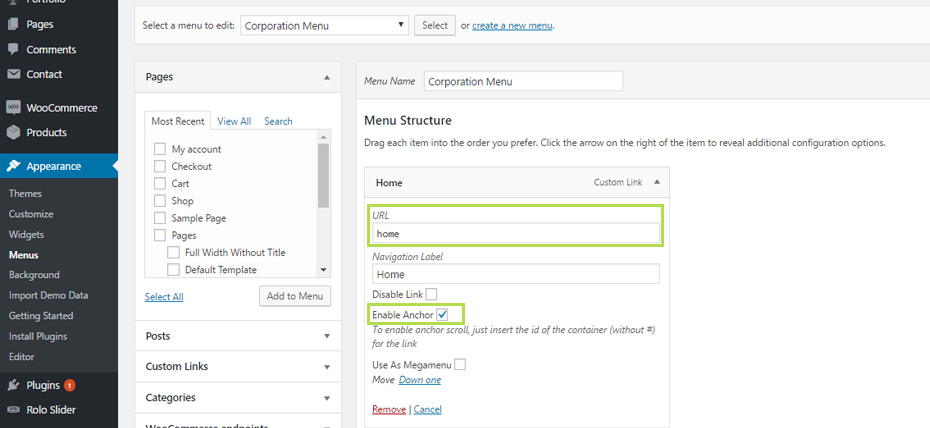
Task: Move the Home item Down one
Action: 420,379
